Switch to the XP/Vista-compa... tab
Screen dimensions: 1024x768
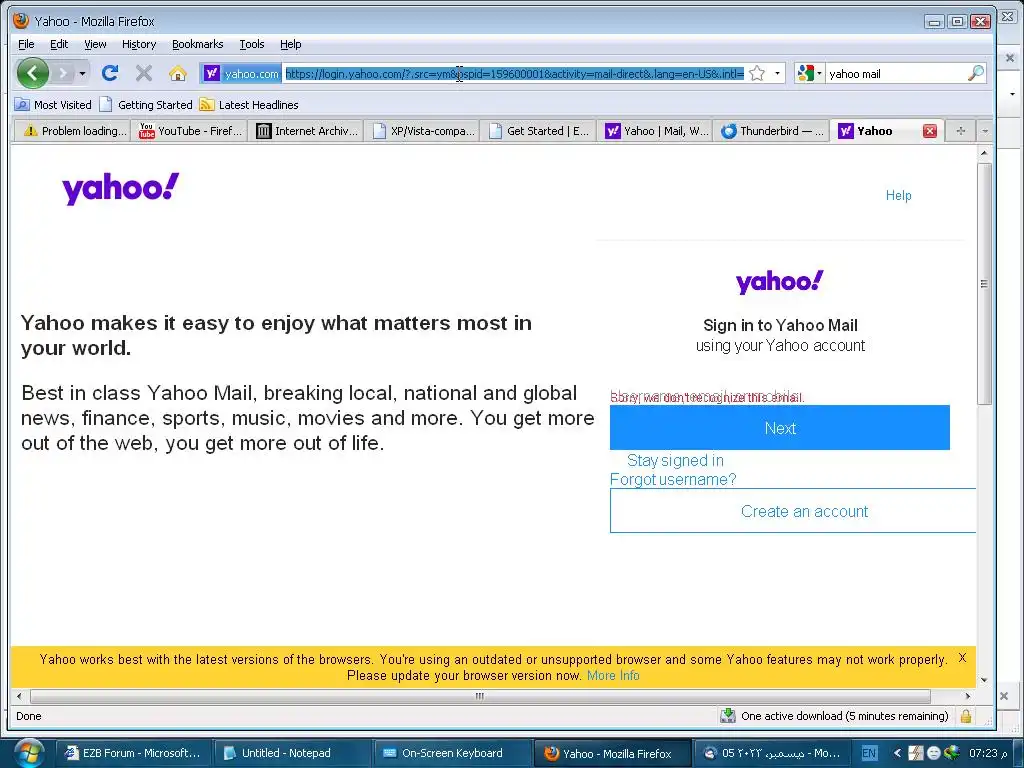click(x=423, y=131)
